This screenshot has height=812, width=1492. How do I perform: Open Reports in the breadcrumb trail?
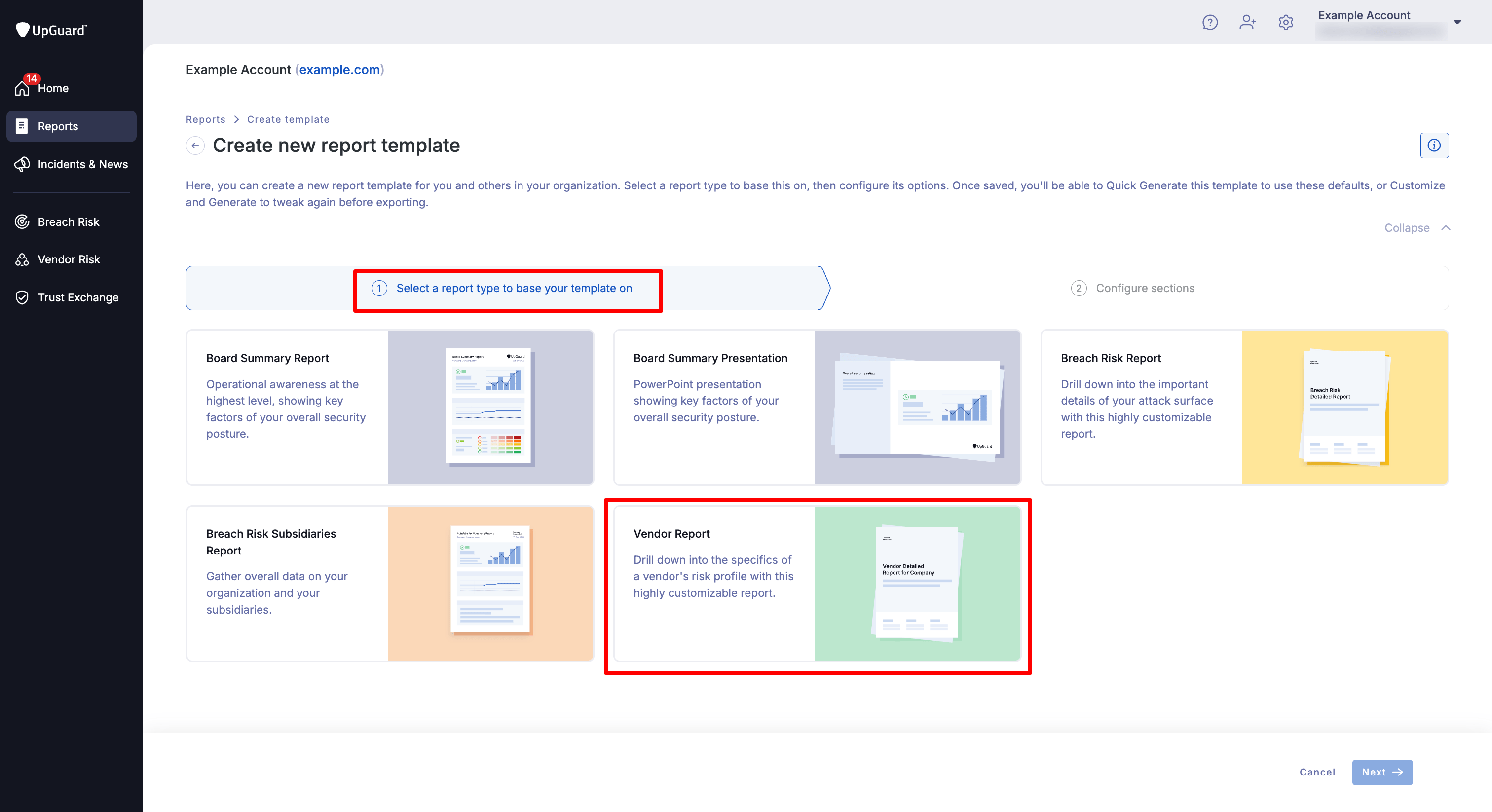tap(206, 119)
